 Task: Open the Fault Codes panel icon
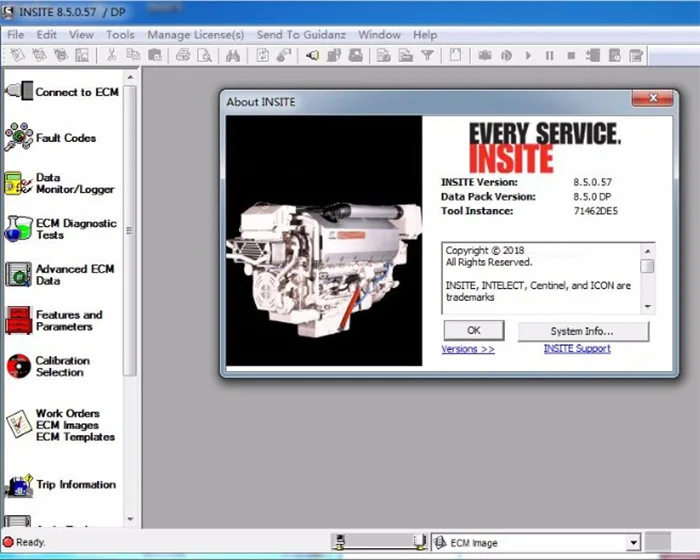[19, 137]
